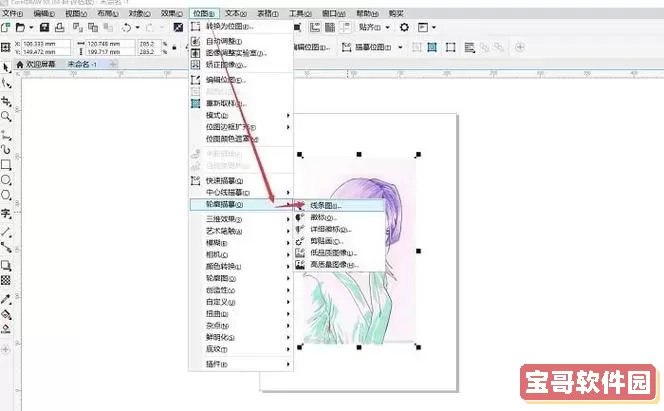Select 详细徽标 in the submenu

click(339, 229)
